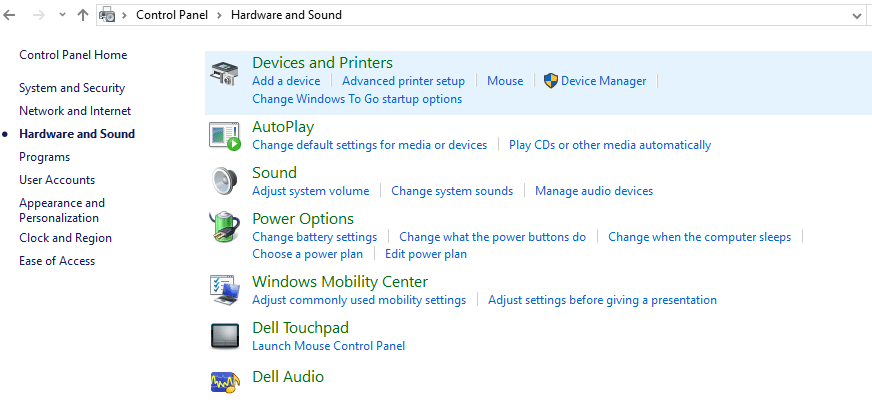Change Windows To Go startup options
The image size is (872, 400).
tap(357, 99)
